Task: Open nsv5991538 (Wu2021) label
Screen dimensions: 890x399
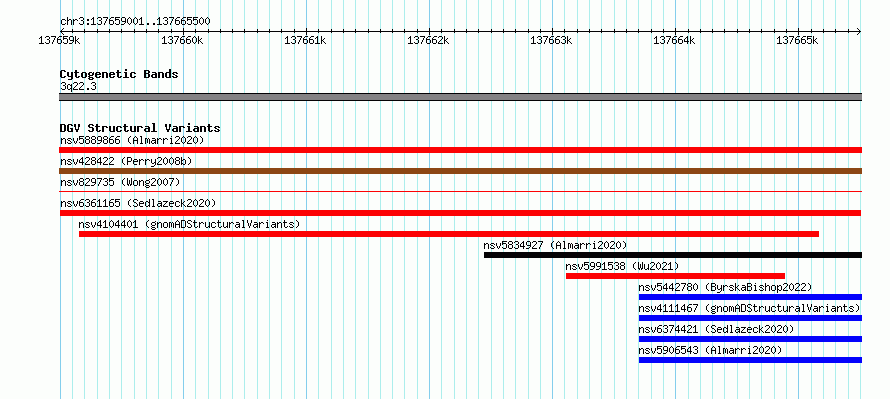Action: (x=622, y=266)
